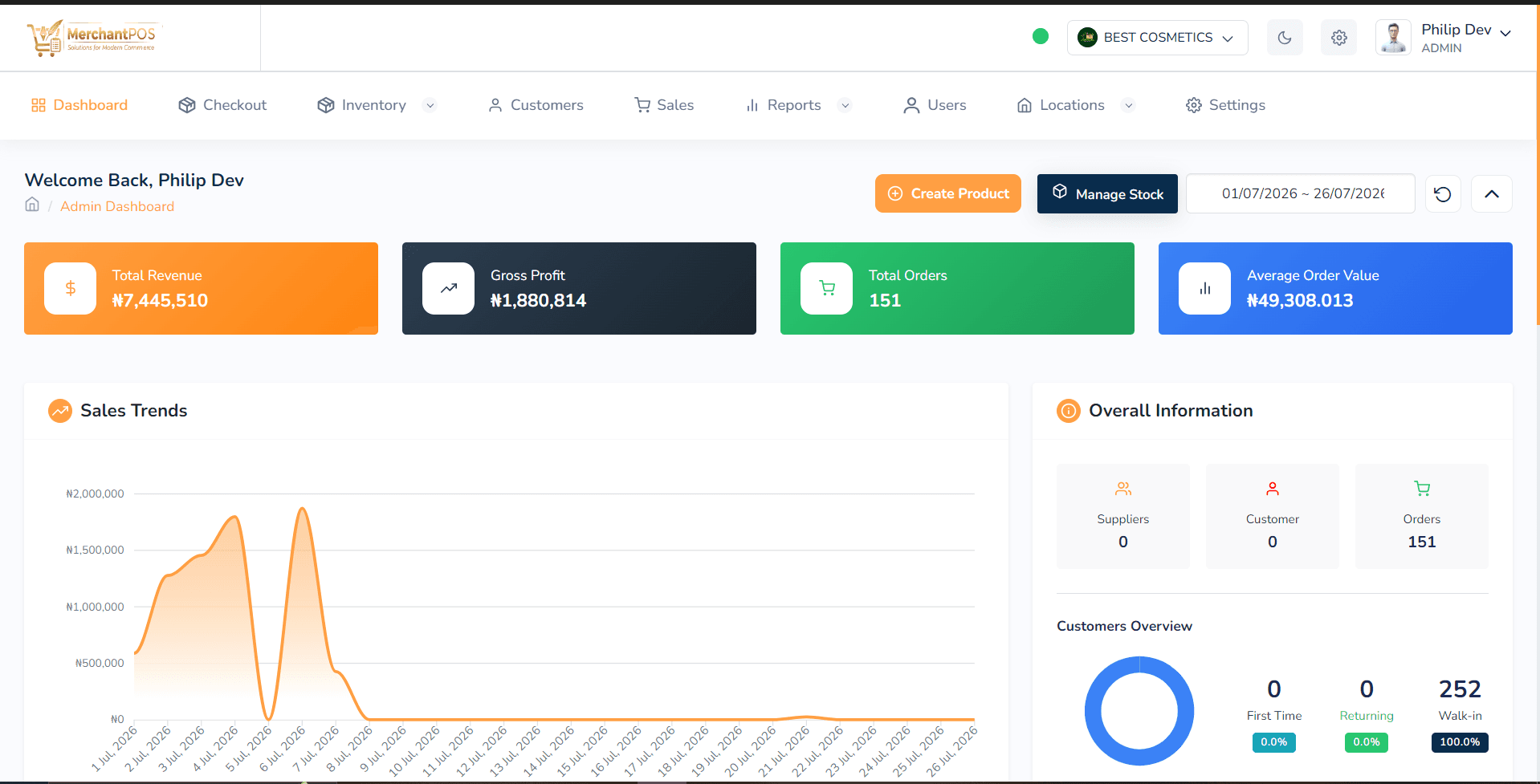Click the Customers person icon
1540x784 pixels.
[x=495, y=105]
